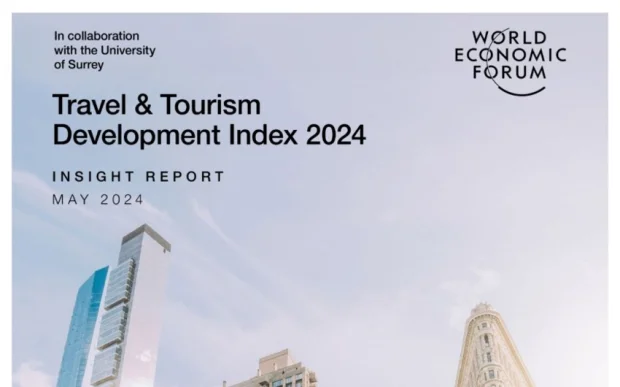
Task: Click the word 'Tourism' in the title
Action: (x=210, y=104)
